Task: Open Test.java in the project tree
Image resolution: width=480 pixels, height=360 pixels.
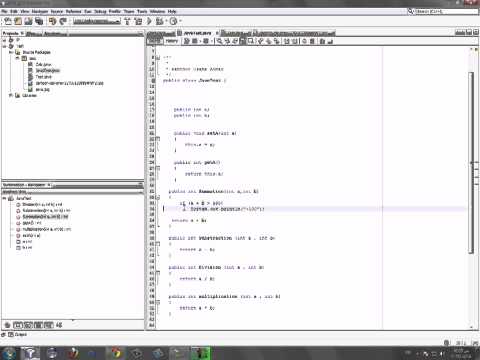Action: (x=43, y=77)
